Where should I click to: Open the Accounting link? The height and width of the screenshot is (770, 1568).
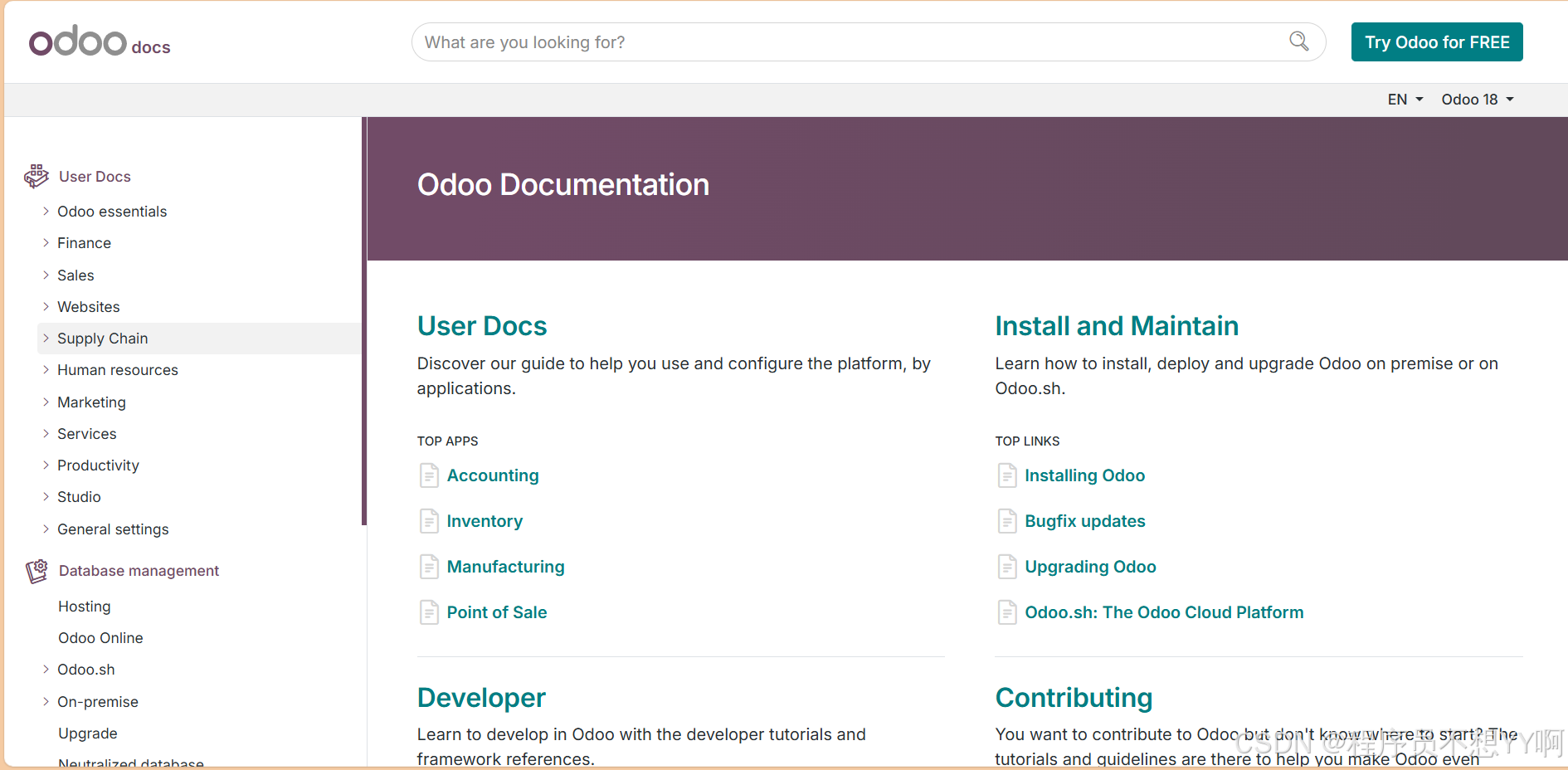493,475
